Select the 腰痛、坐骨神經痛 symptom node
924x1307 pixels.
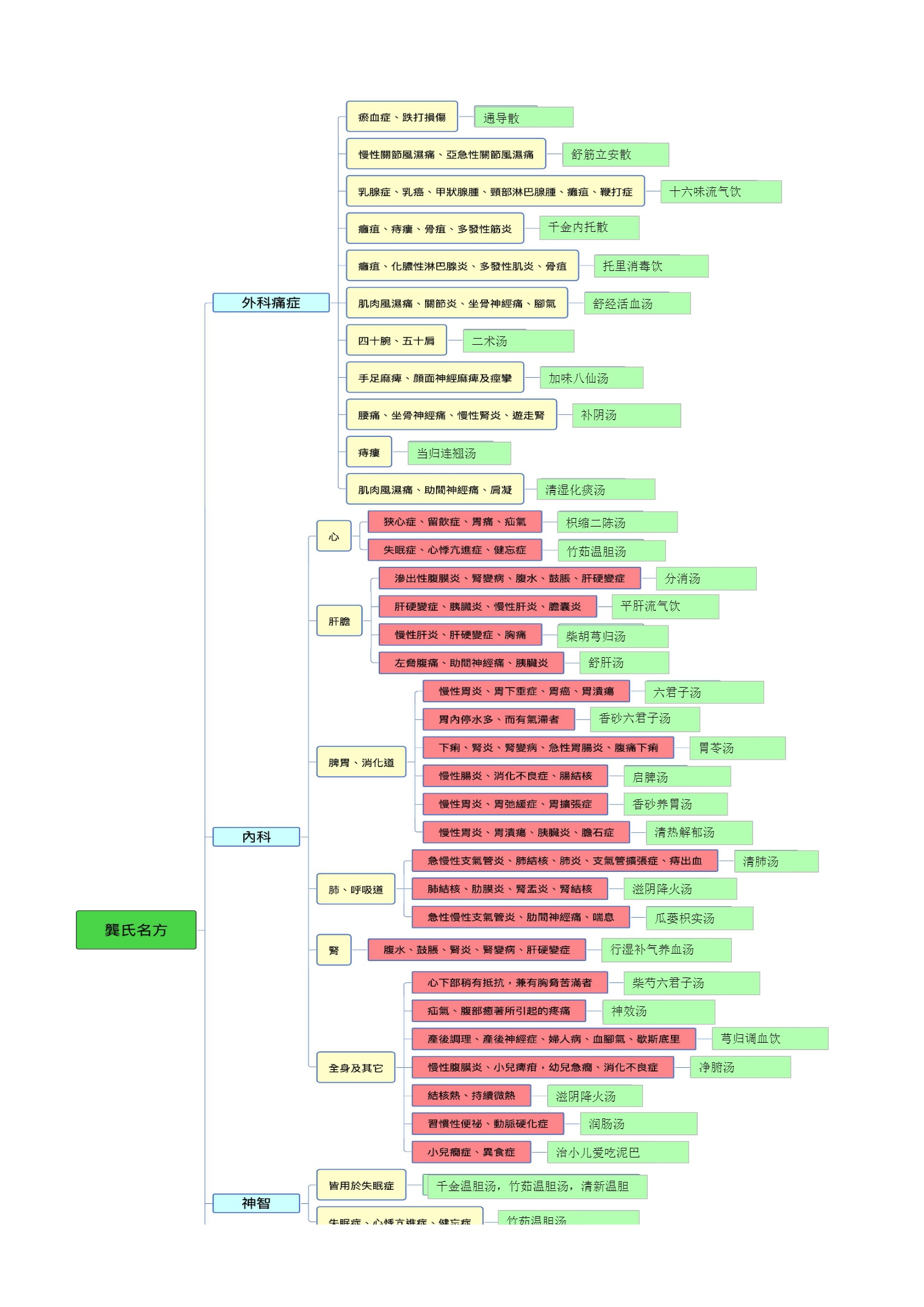click(x=451, y=414)
